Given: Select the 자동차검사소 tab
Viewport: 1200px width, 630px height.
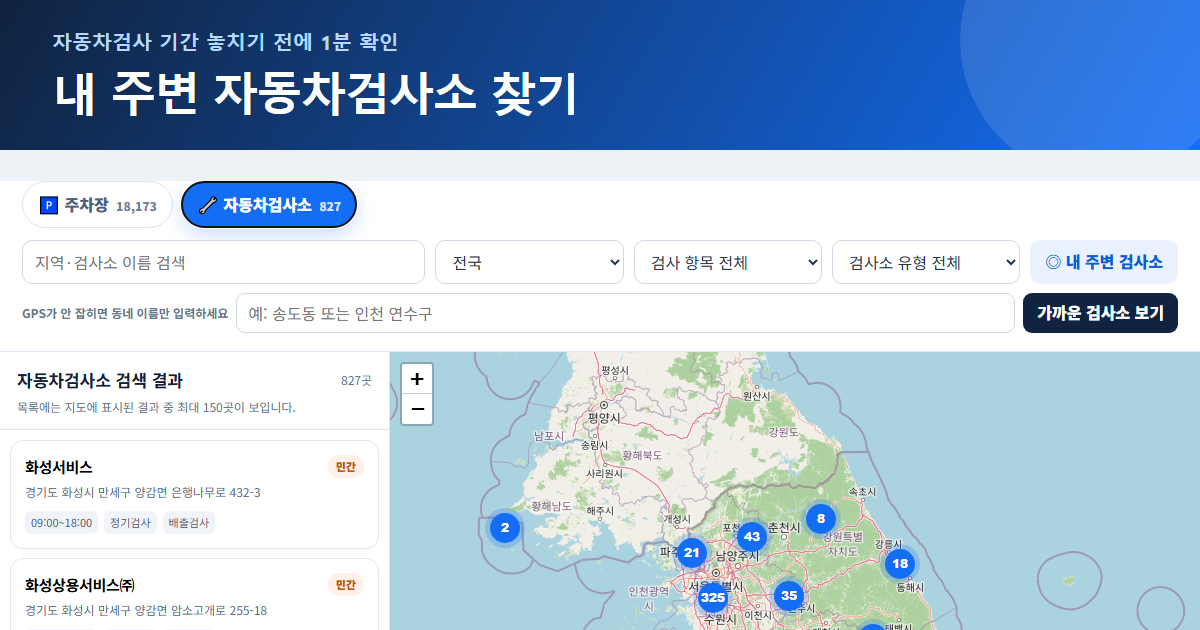Looking at the screenshot, I should [x=269, y=205].
